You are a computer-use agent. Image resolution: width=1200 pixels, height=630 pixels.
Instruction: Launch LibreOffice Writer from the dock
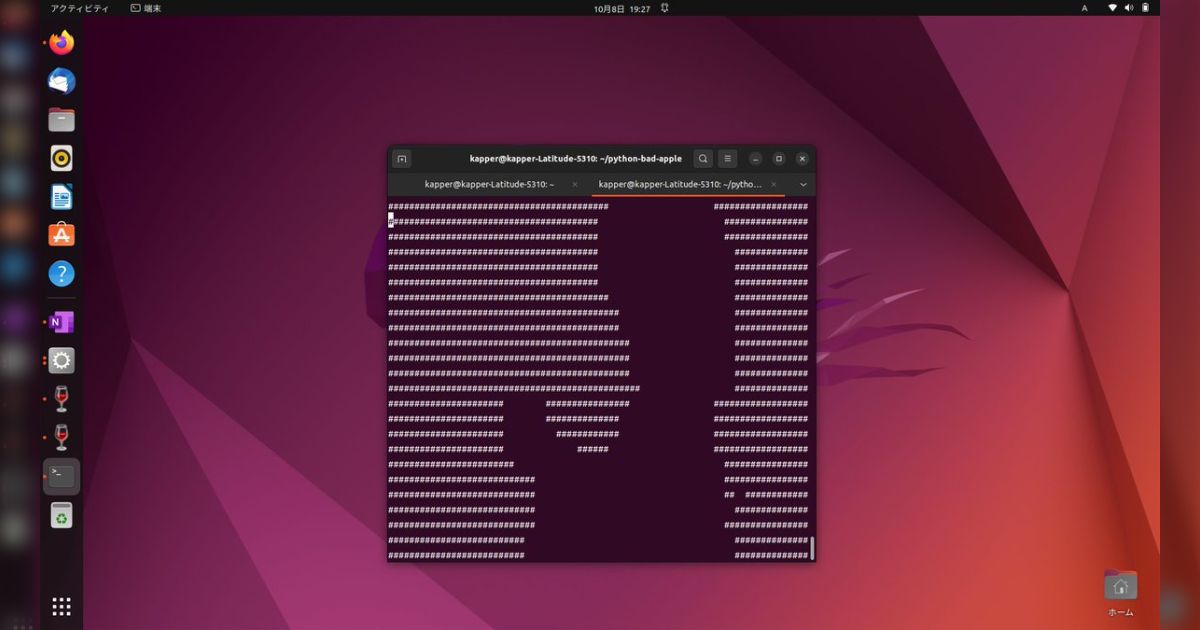pyautogui.click(x=60, y=196)
